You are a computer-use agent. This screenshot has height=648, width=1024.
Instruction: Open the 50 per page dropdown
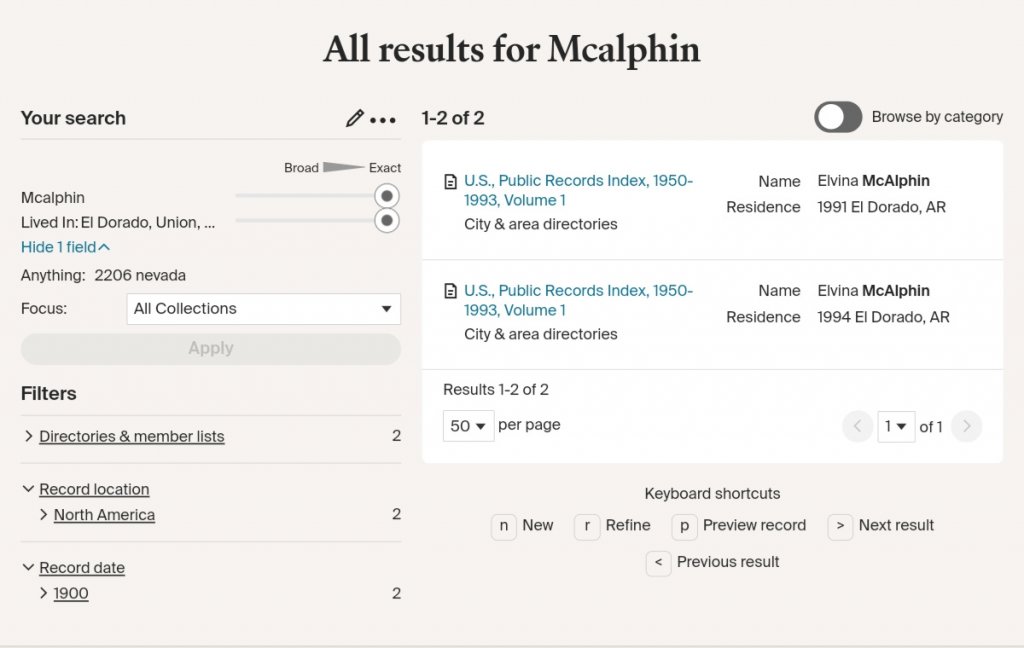click(468, 426)
